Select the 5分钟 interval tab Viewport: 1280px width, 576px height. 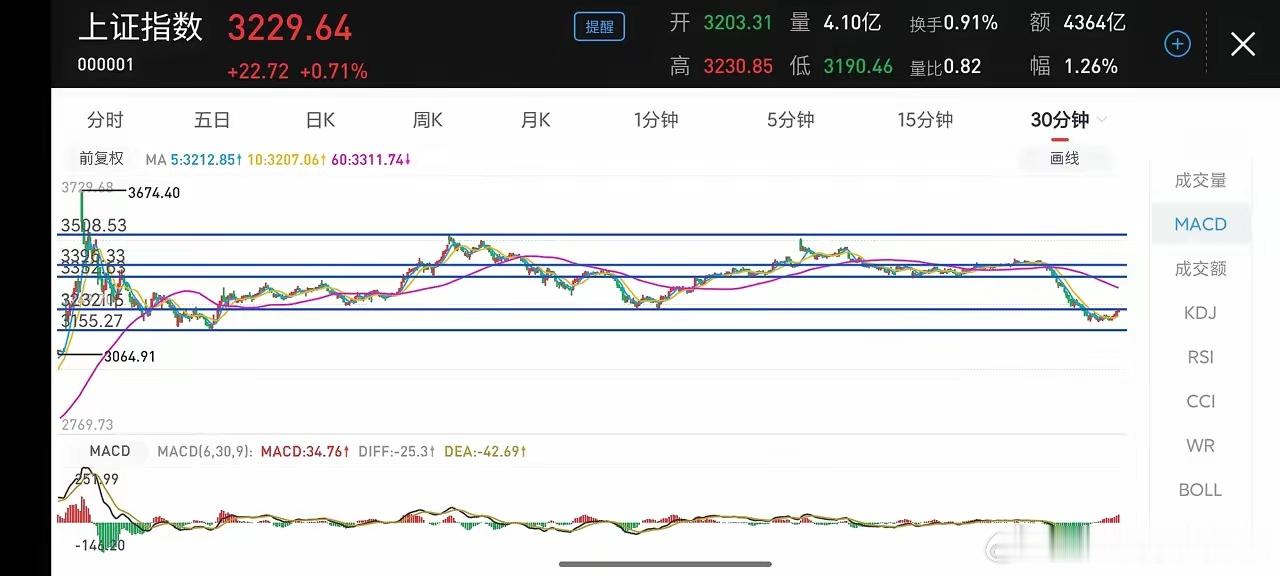[x=790, y=120]
